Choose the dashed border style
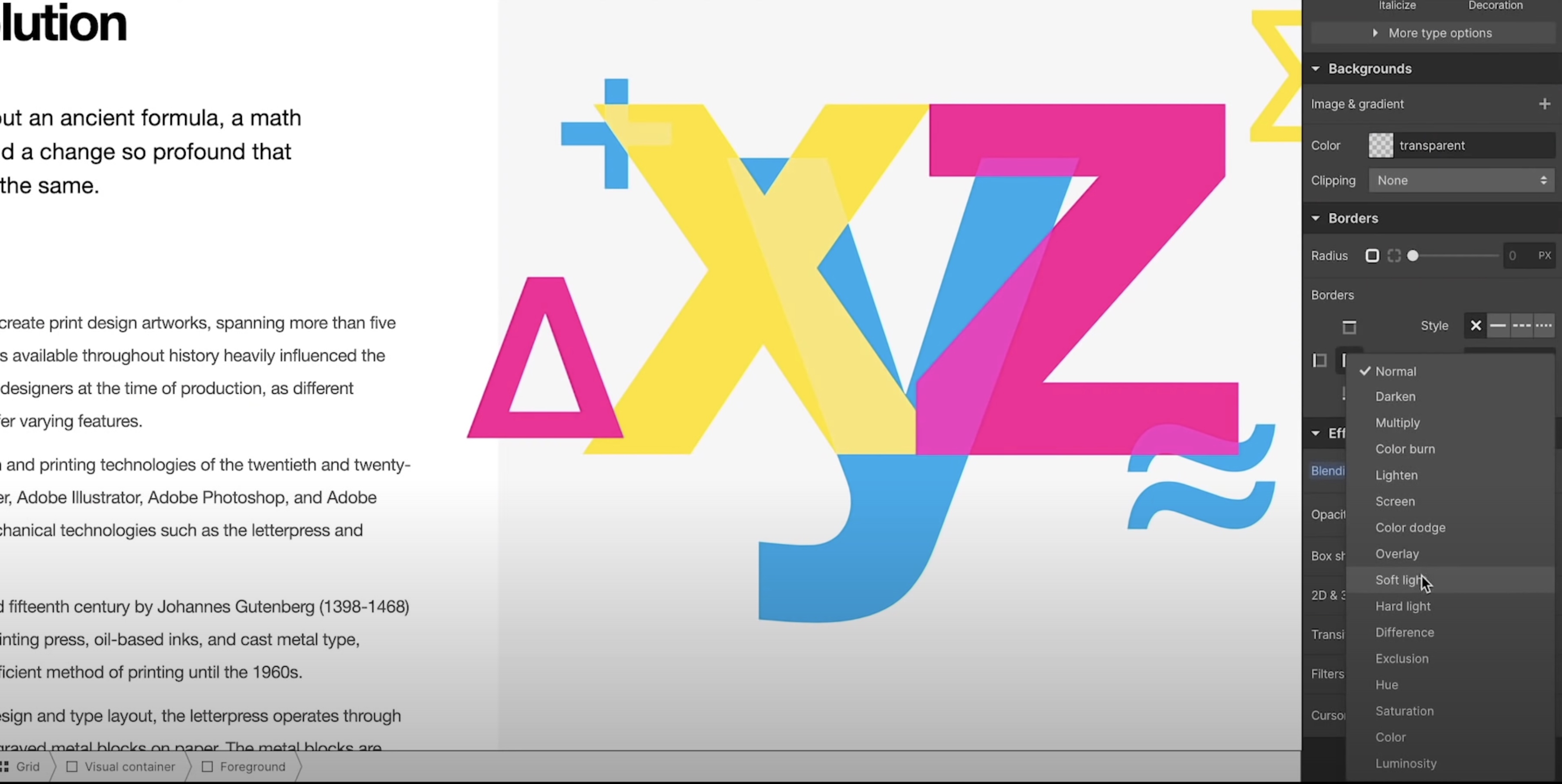 pyautogui.click(x=1521, y=326)
